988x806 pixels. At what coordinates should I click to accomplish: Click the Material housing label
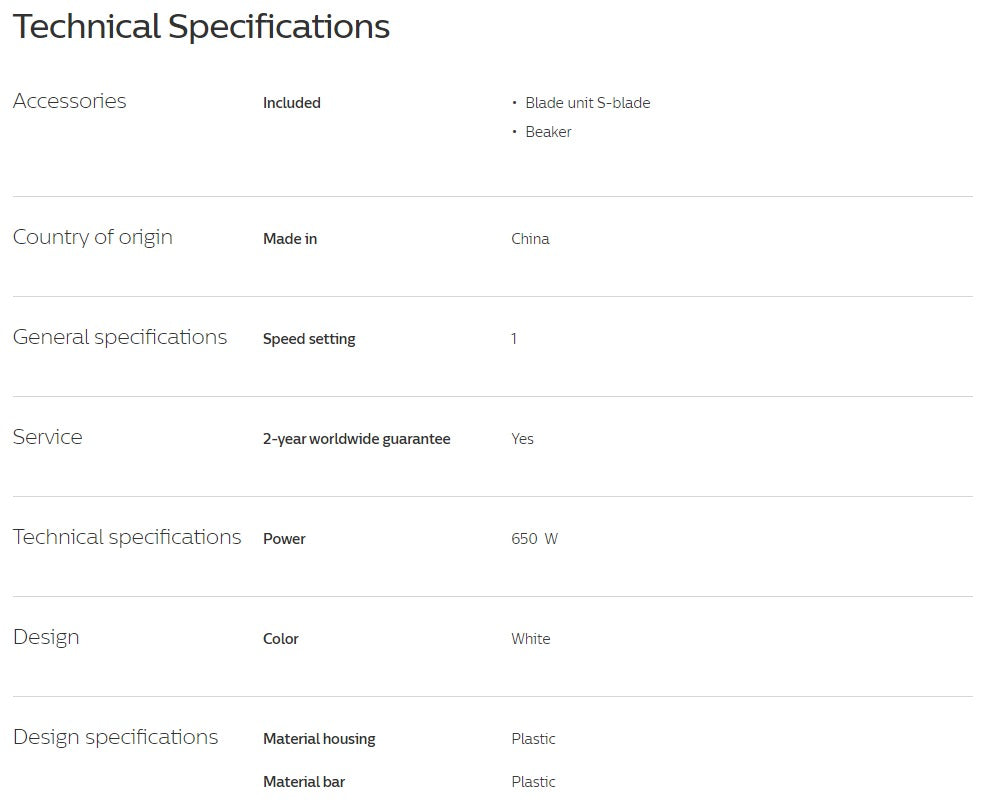tap(319, 739)
